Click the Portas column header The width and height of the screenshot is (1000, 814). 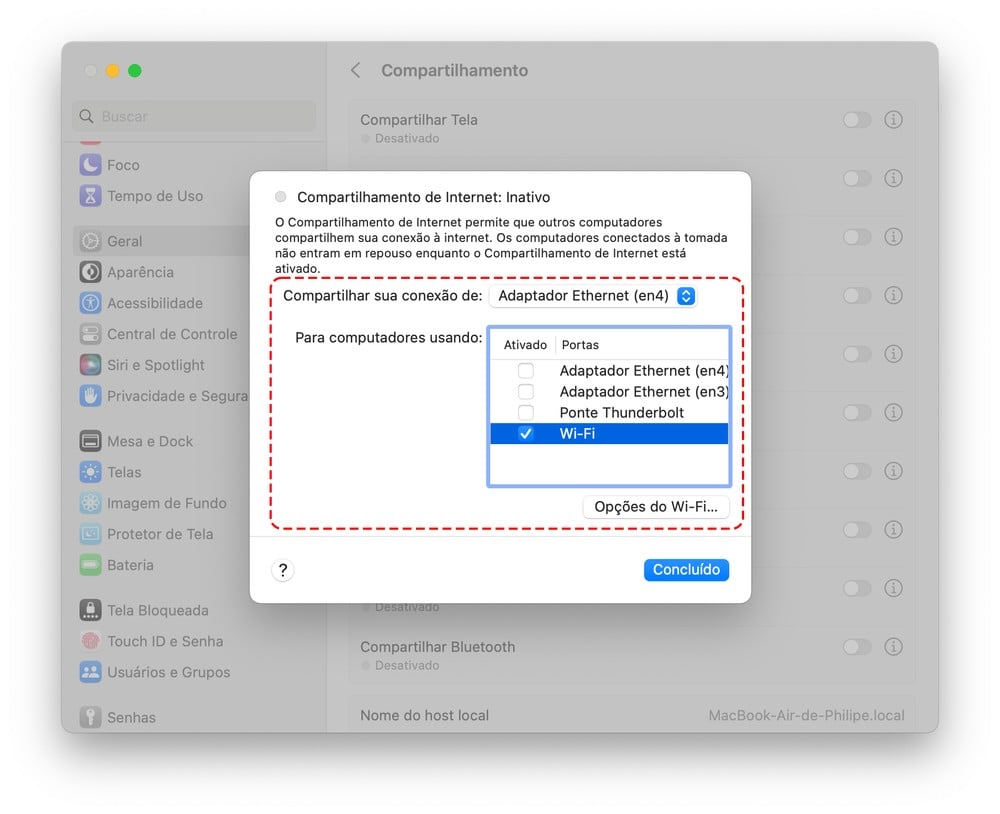580,345
